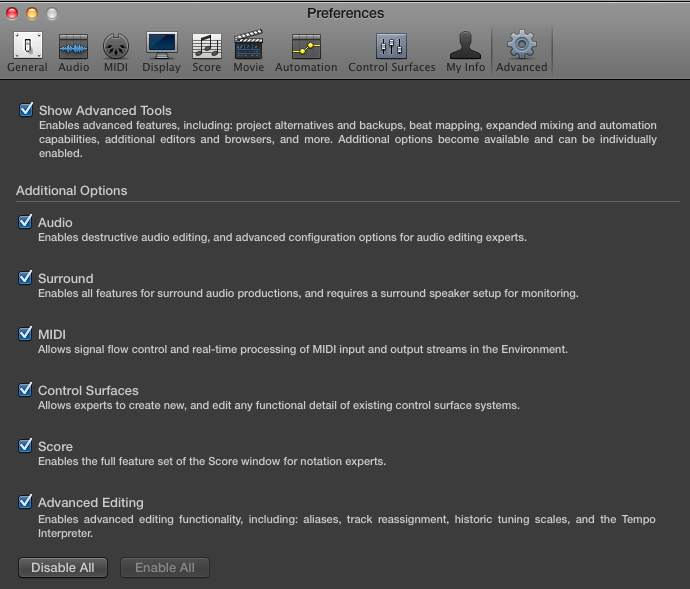This screenshot has height=589, width=690.
Task: Click 'Enables advanced editing functionality' description
Action: (x=347, y=526)
